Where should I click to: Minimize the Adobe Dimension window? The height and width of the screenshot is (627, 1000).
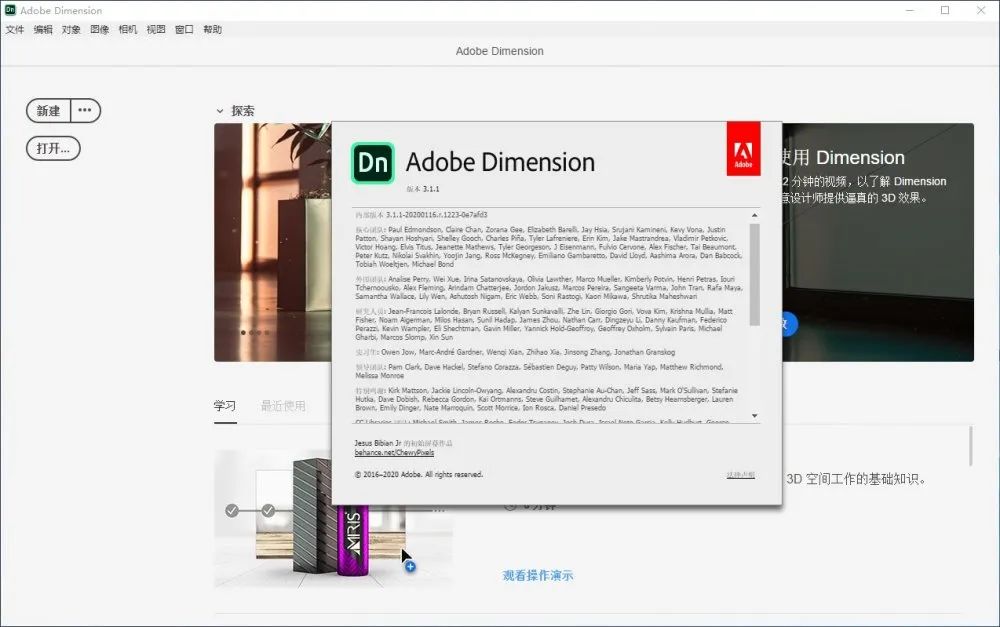(x=910, y=10)
